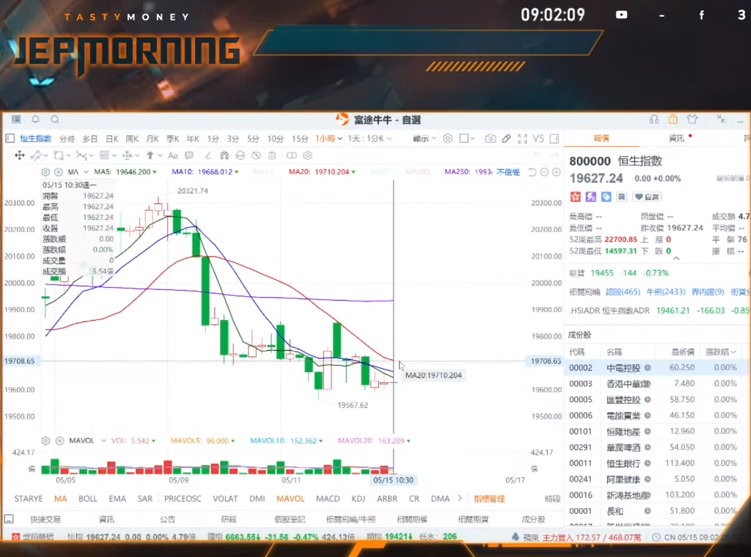
Task: Toggle MA20 line visibility arrow
Action: pos(353,172)
